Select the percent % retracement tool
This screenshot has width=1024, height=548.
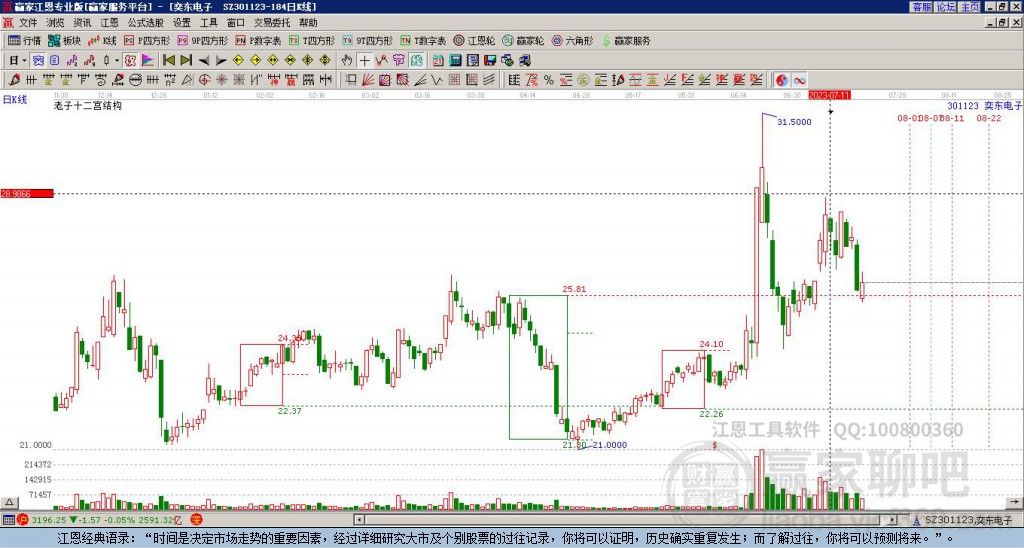[549, 80]
